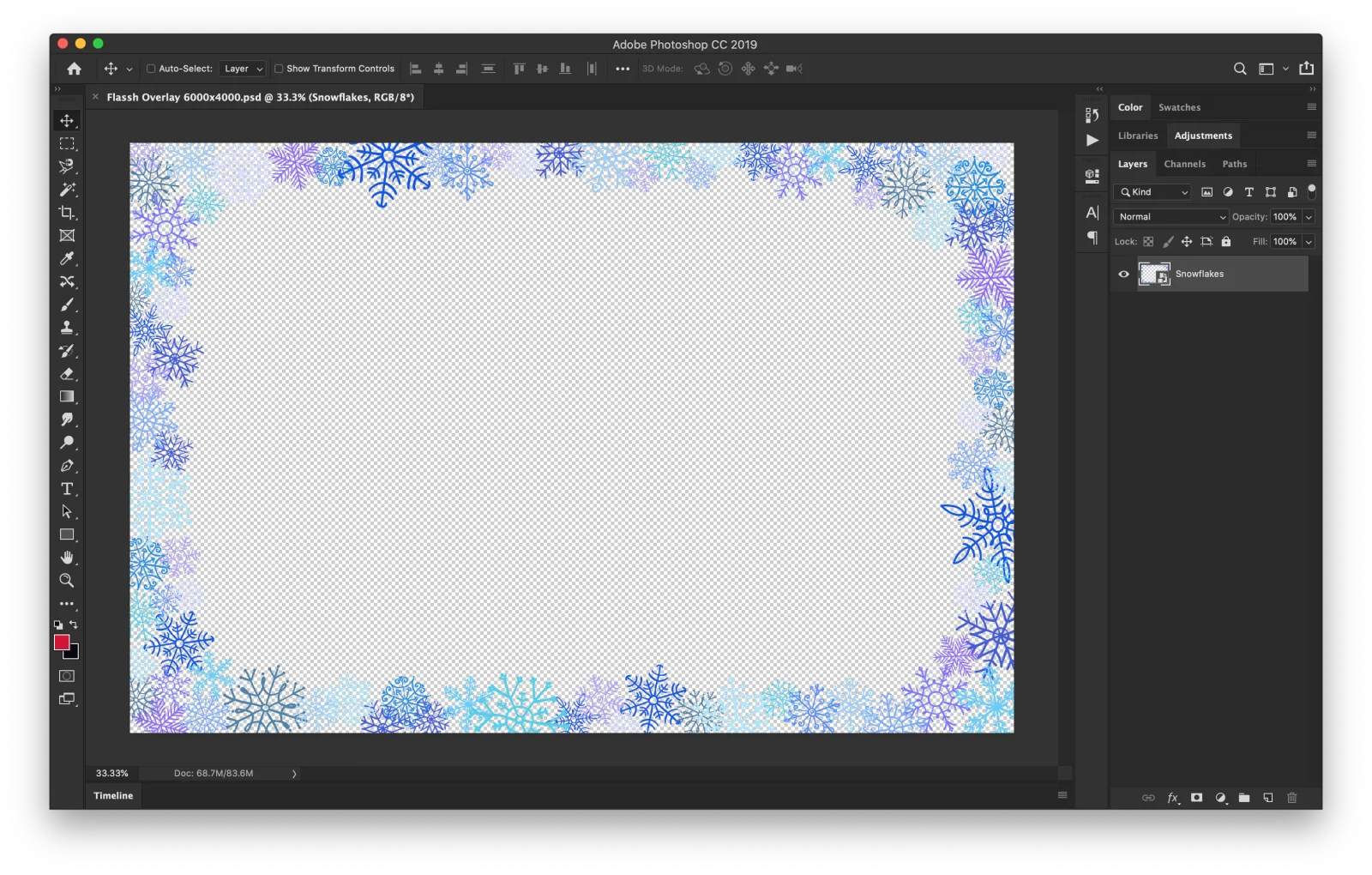
Task: Select the Hand tool
Action: click(67, 558)
